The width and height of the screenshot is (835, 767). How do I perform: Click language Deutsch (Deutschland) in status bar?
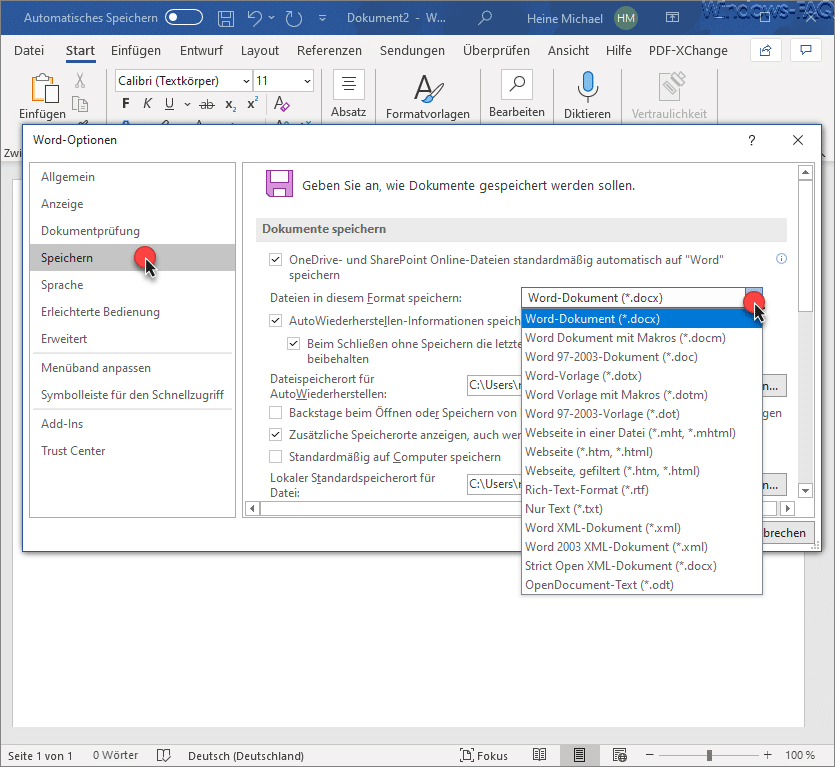[x=246, y=756]
